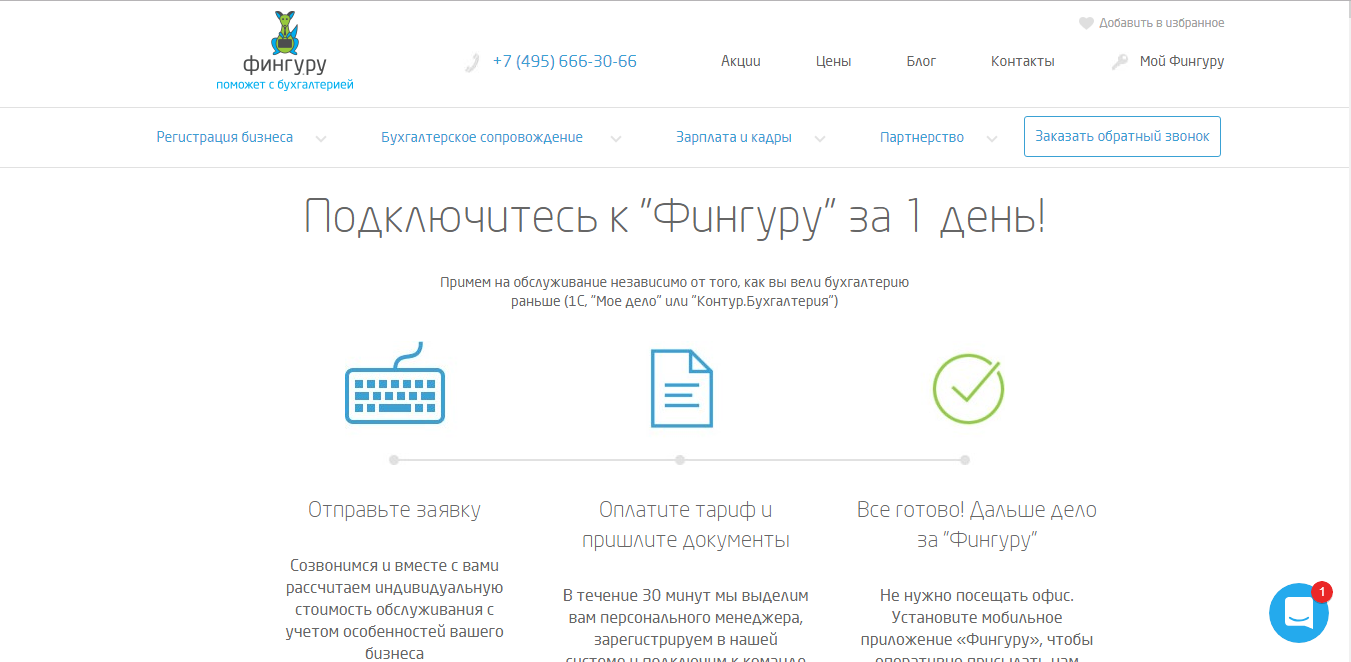Click the blue keyboard icon

(x=395, y=386)
